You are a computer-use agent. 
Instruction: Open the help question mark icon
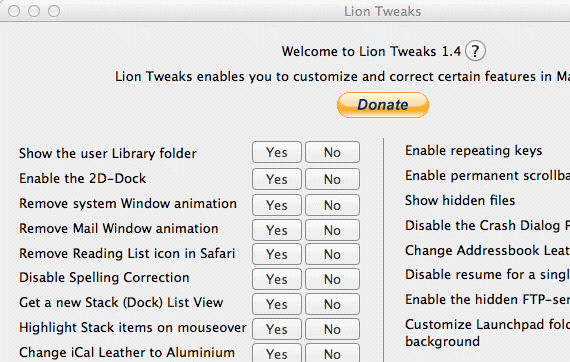475,51
